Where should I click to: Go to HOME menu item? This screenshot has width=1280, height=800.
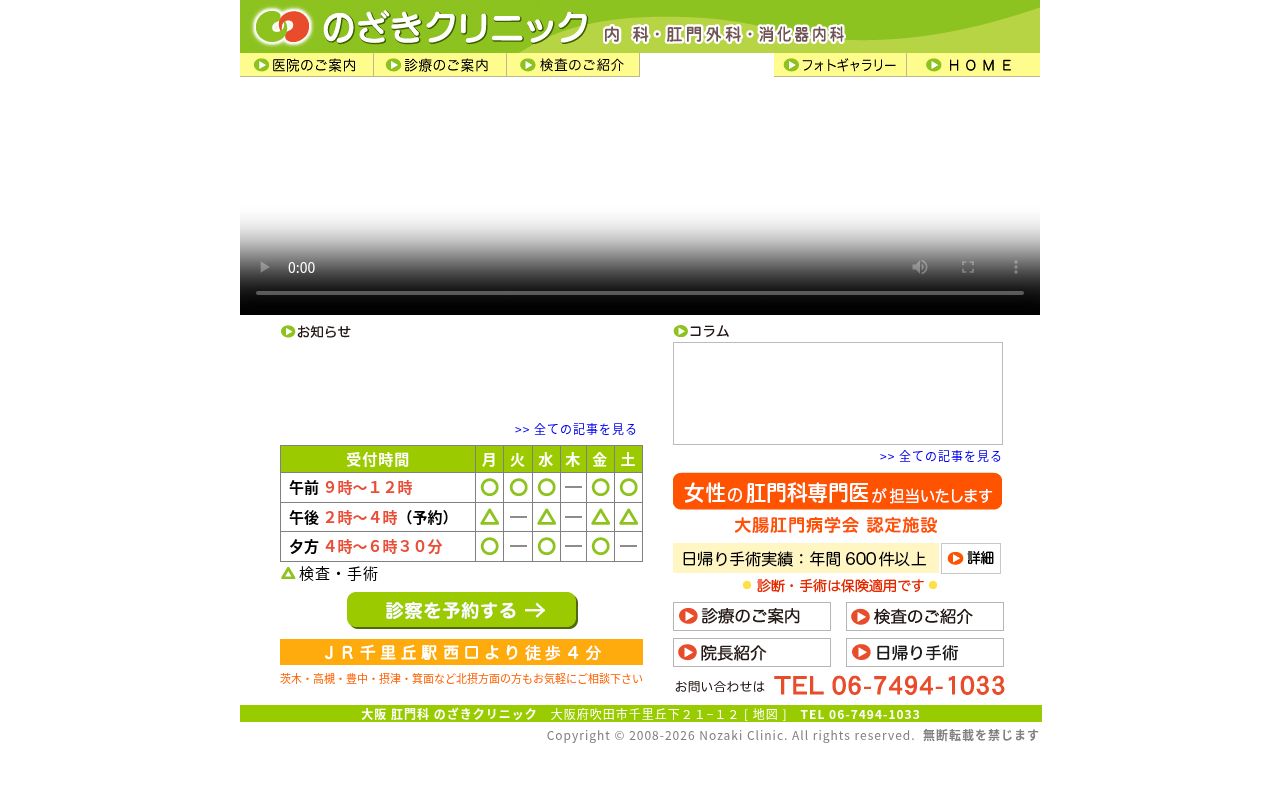(973, 65)
